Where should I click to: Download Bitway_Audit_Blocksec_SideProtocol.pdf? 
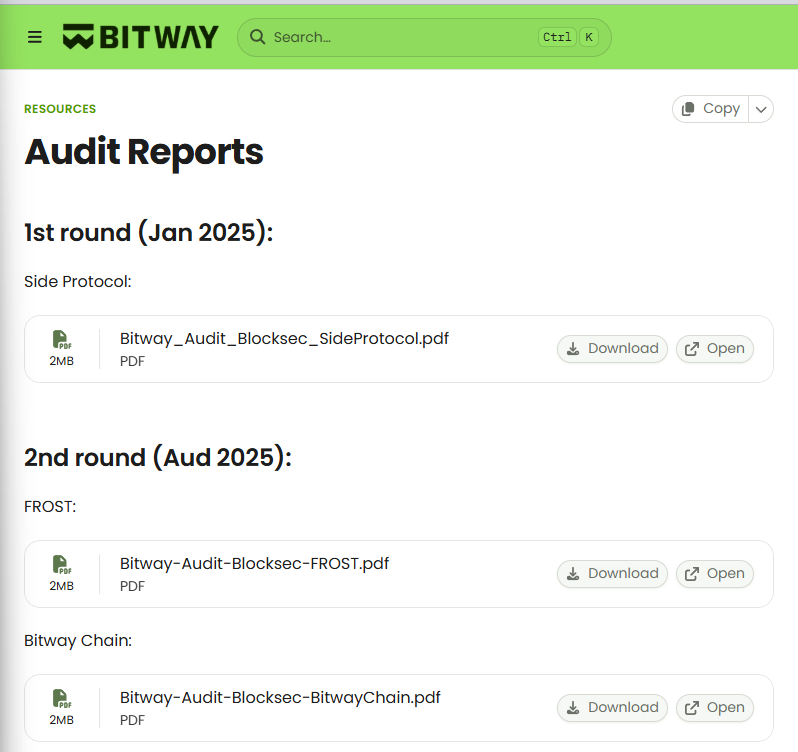612,349
